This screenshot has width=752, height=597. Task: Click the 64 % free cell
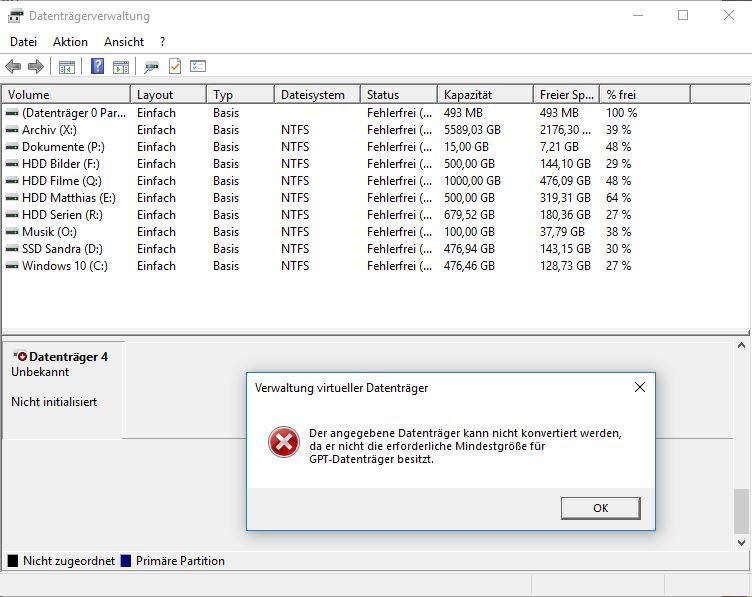click(x=618, y=198)
